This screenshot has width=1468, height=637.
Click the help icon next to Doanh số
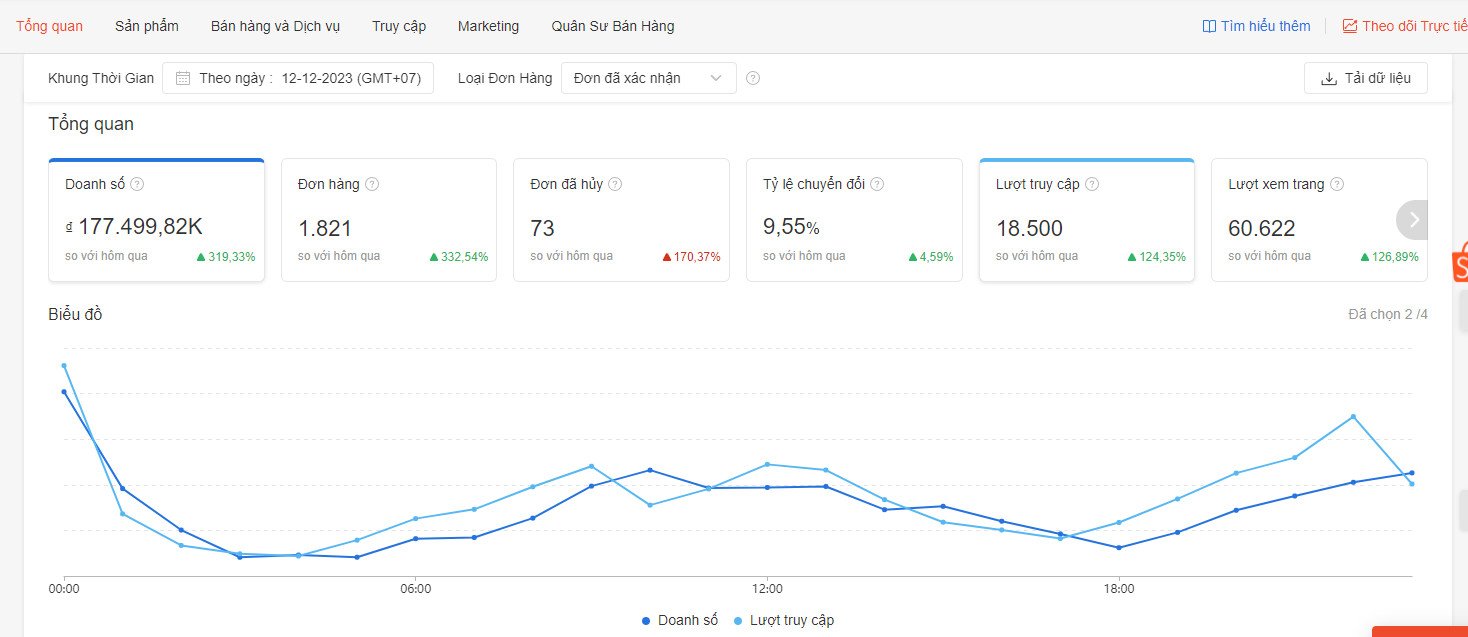(137, 184)
